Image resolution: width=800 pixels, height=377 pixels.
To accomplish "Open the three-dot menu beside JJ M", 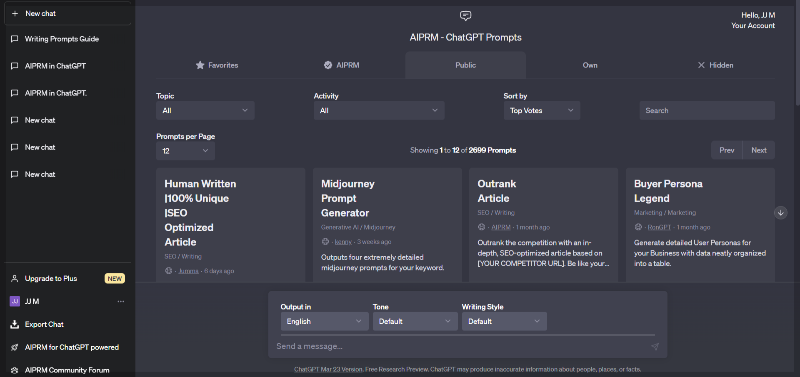I will [121, 301].
